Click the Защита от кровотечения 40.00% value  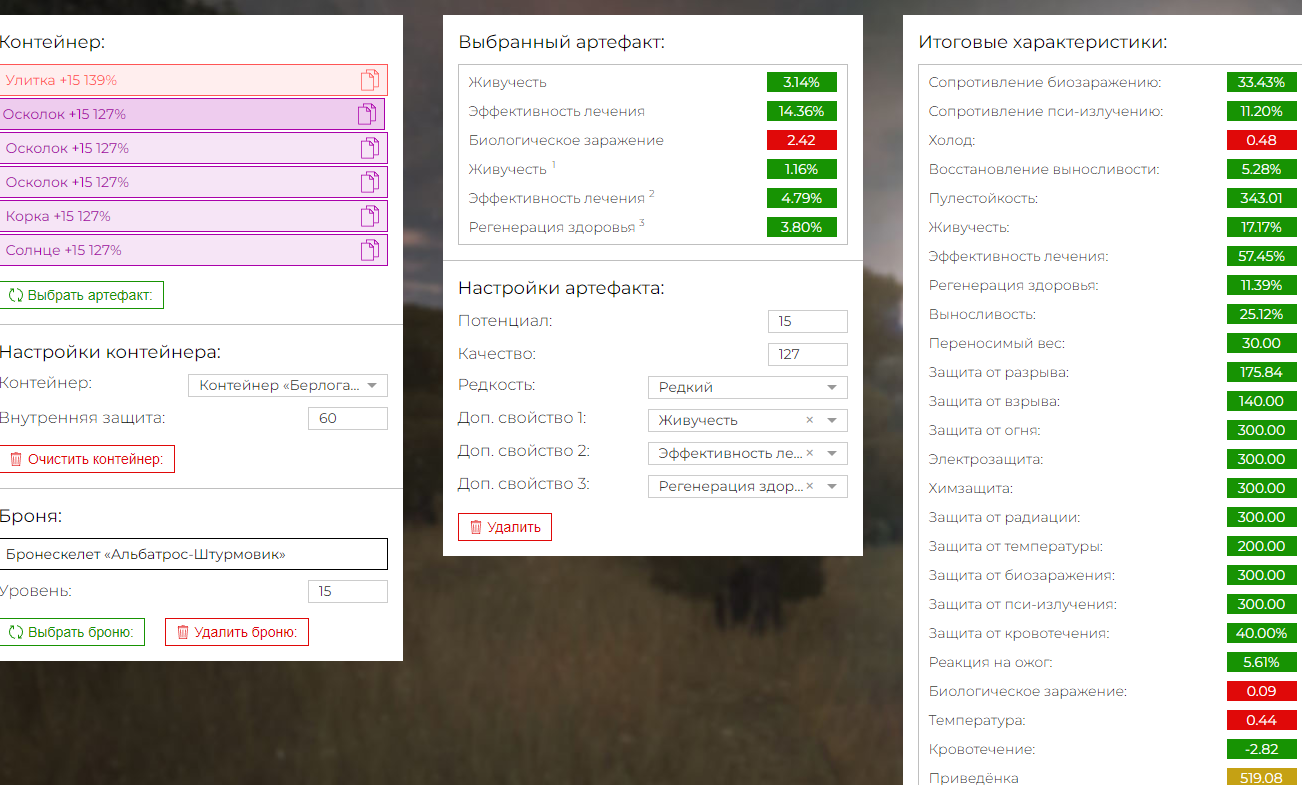coord(1262,634)
